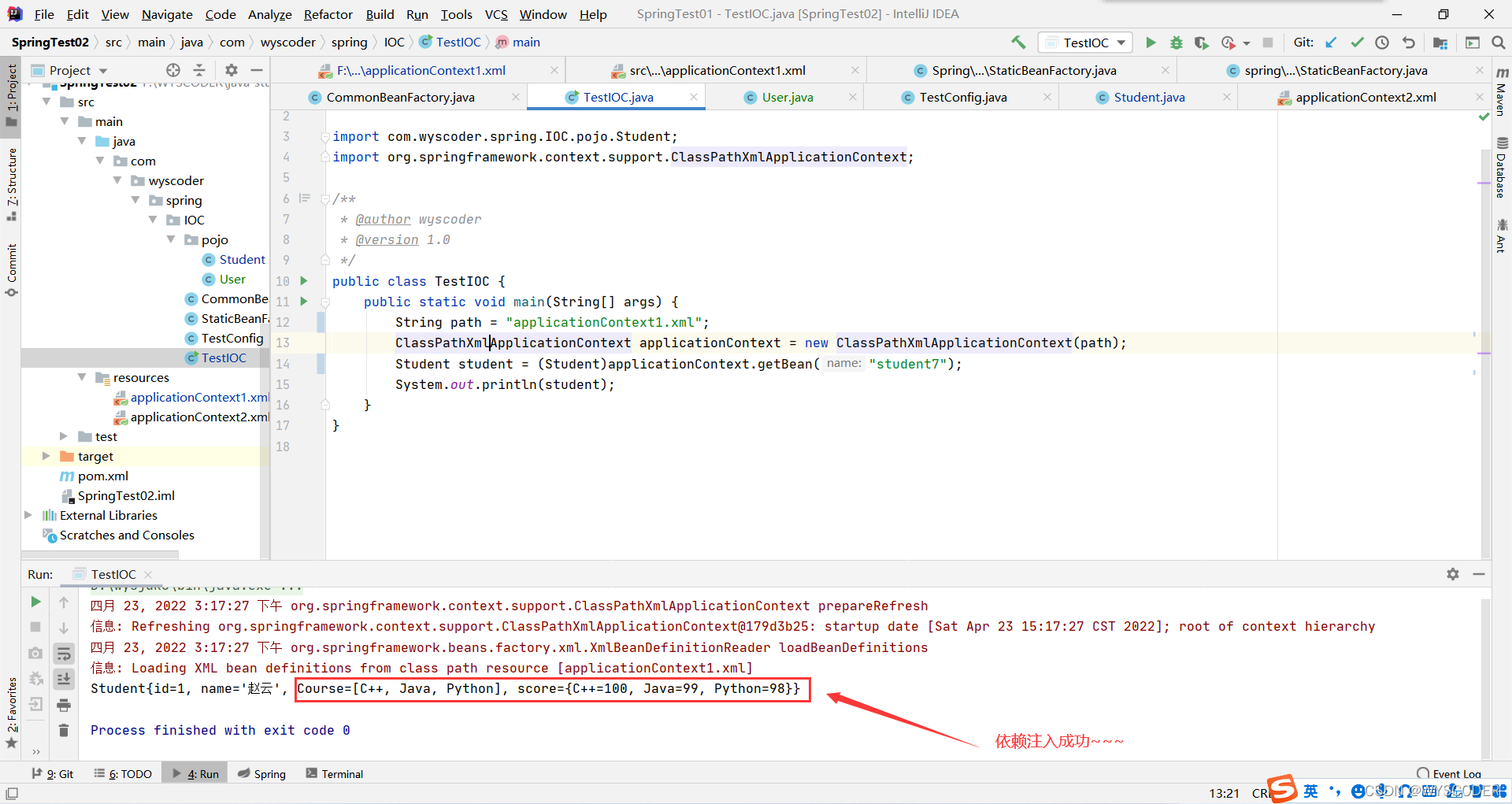Clear console with trash icon
Screen dimensions: 1512x804
(x=64, y=731)
